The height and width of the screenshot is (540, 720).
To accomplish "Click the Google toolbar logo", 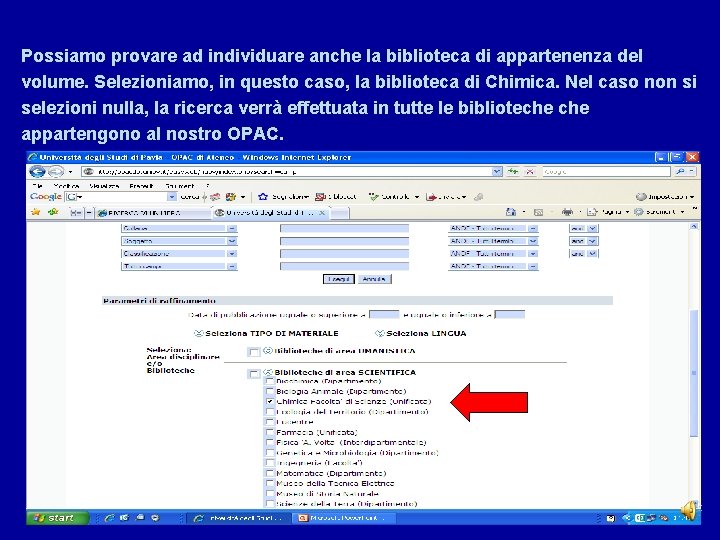I will click(45, 197).
